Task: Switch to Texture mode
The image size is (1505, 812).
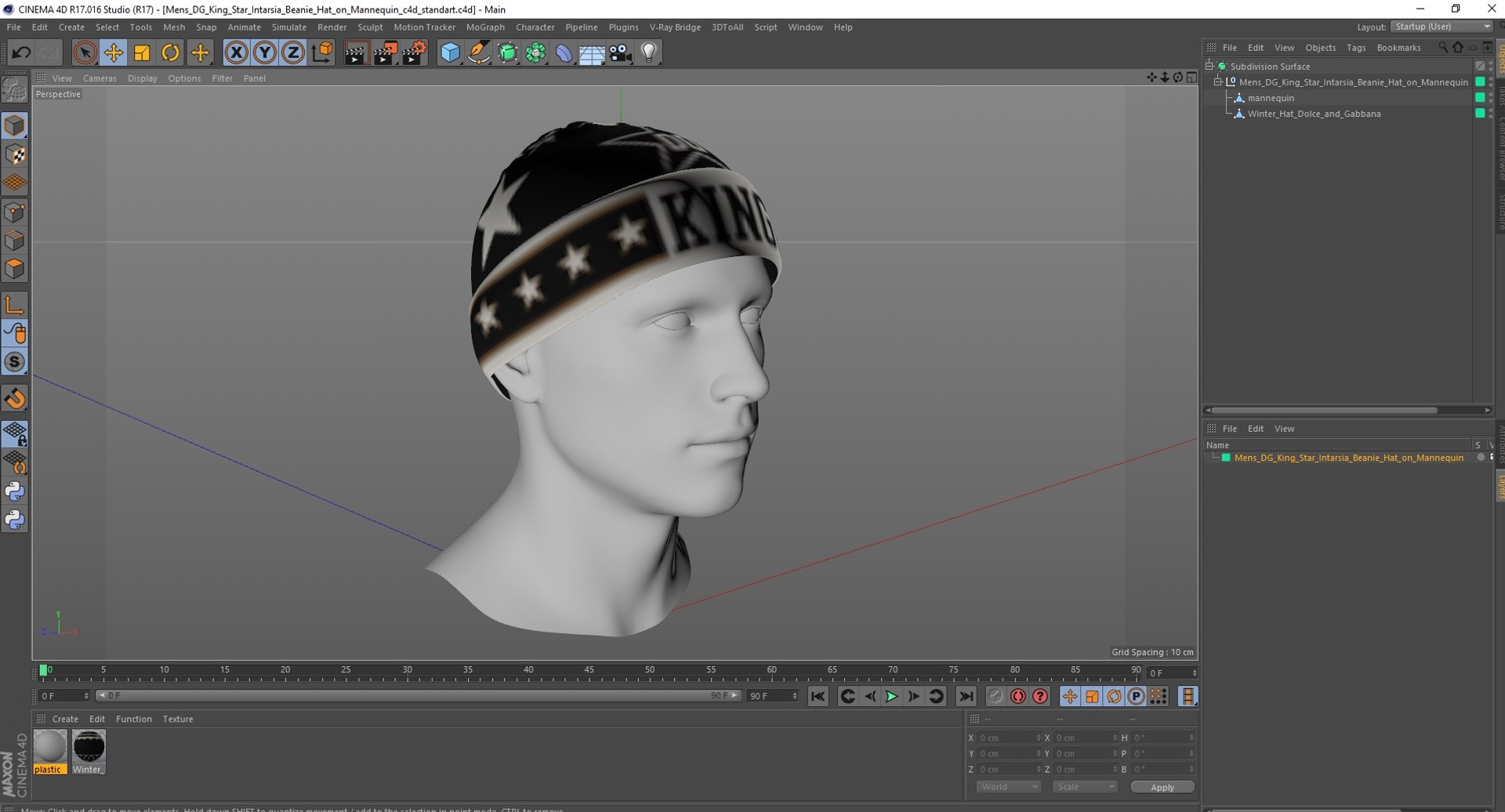Action: 15,154
